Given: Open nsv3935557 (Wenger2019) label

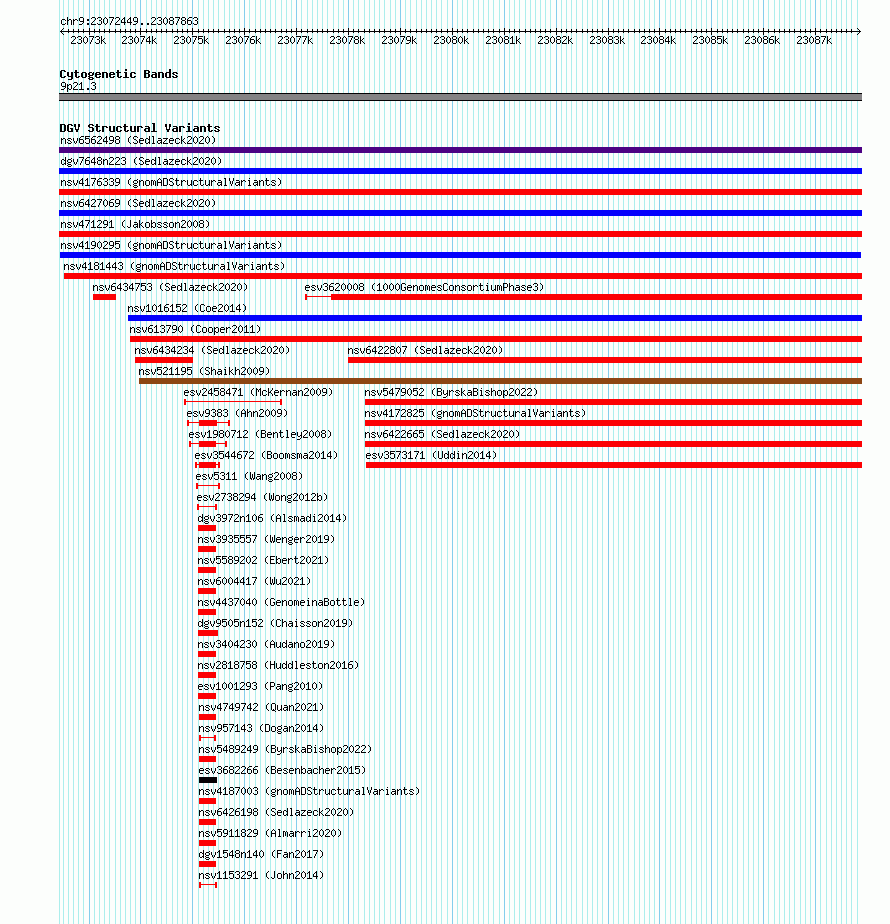Looking at the screenshot, I should 266,539.
